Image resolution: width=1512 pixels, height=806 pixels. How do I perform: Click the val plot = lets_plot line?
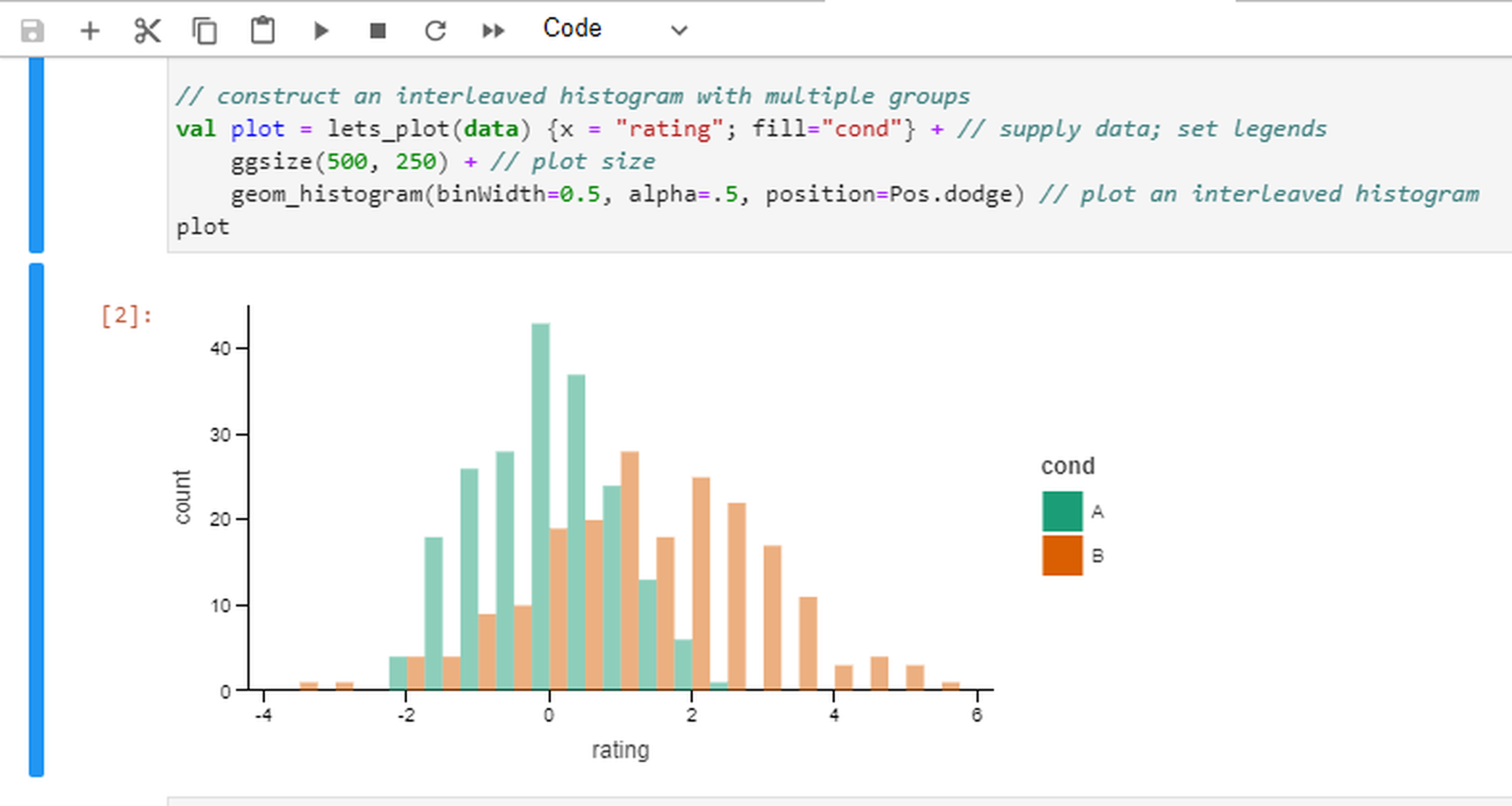pos(751,129)
